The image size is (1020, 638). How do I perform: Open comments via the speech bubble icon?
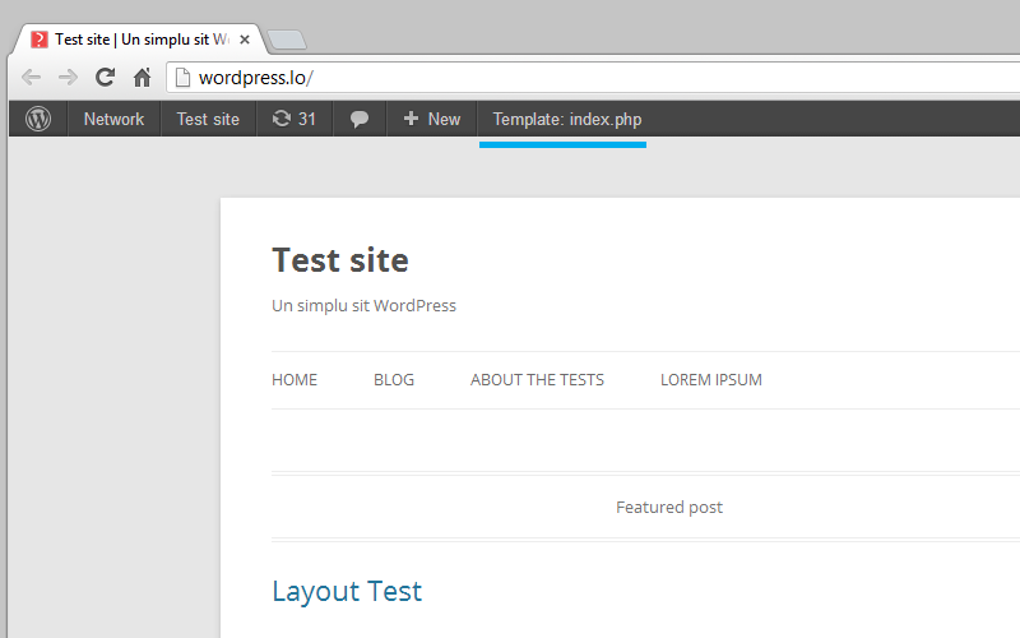[x=359, y=119]
